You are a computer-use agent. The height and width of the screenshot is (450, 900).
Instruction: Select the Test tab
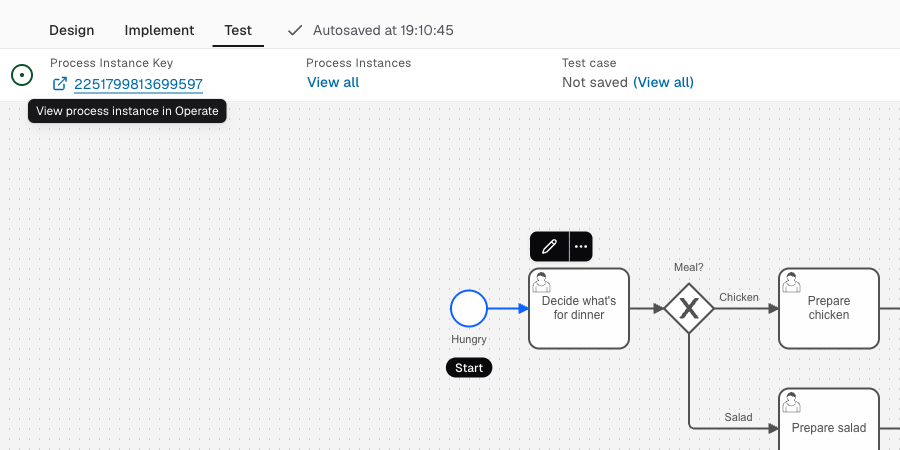(238, 30)
